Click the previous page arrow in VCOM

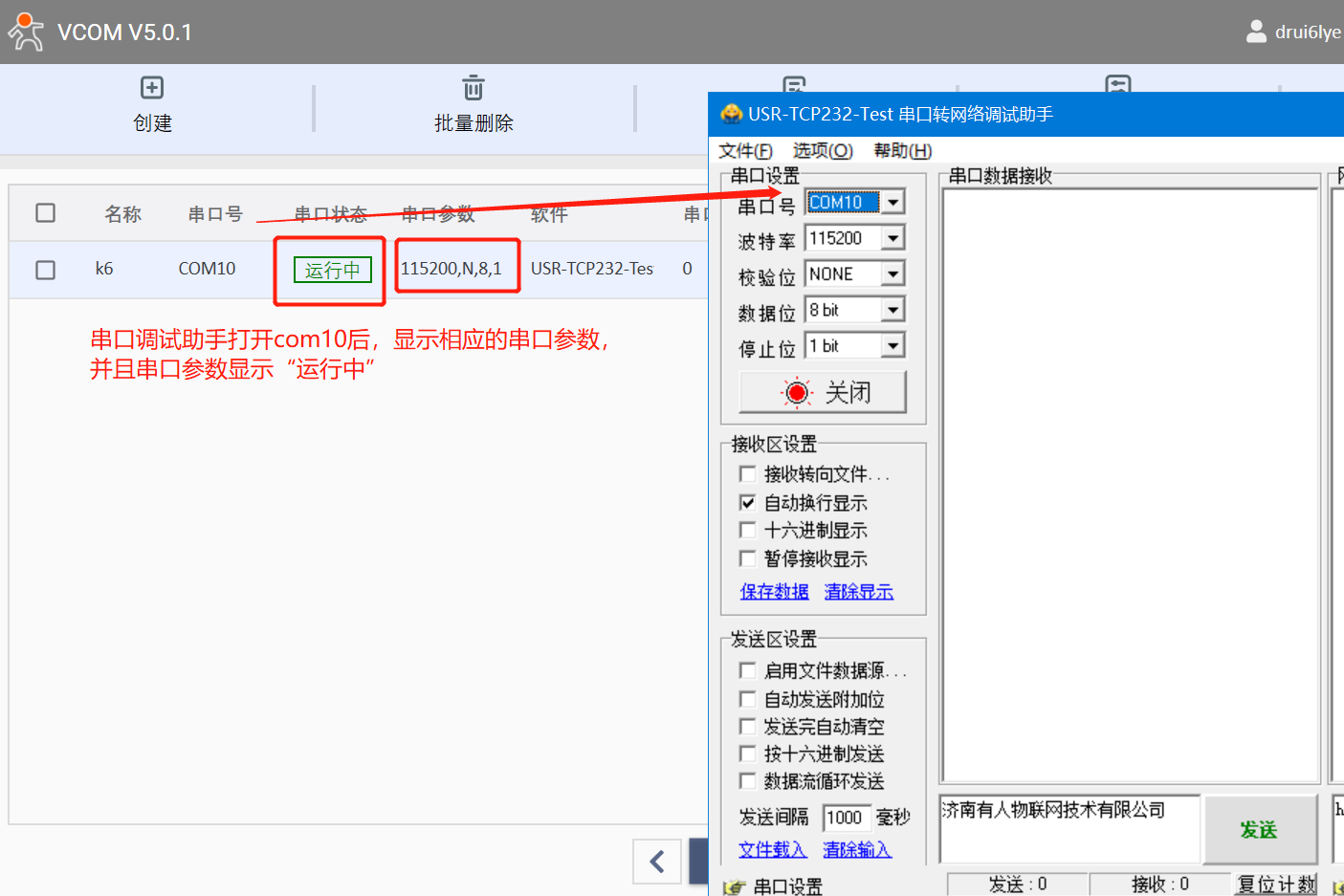657,862
